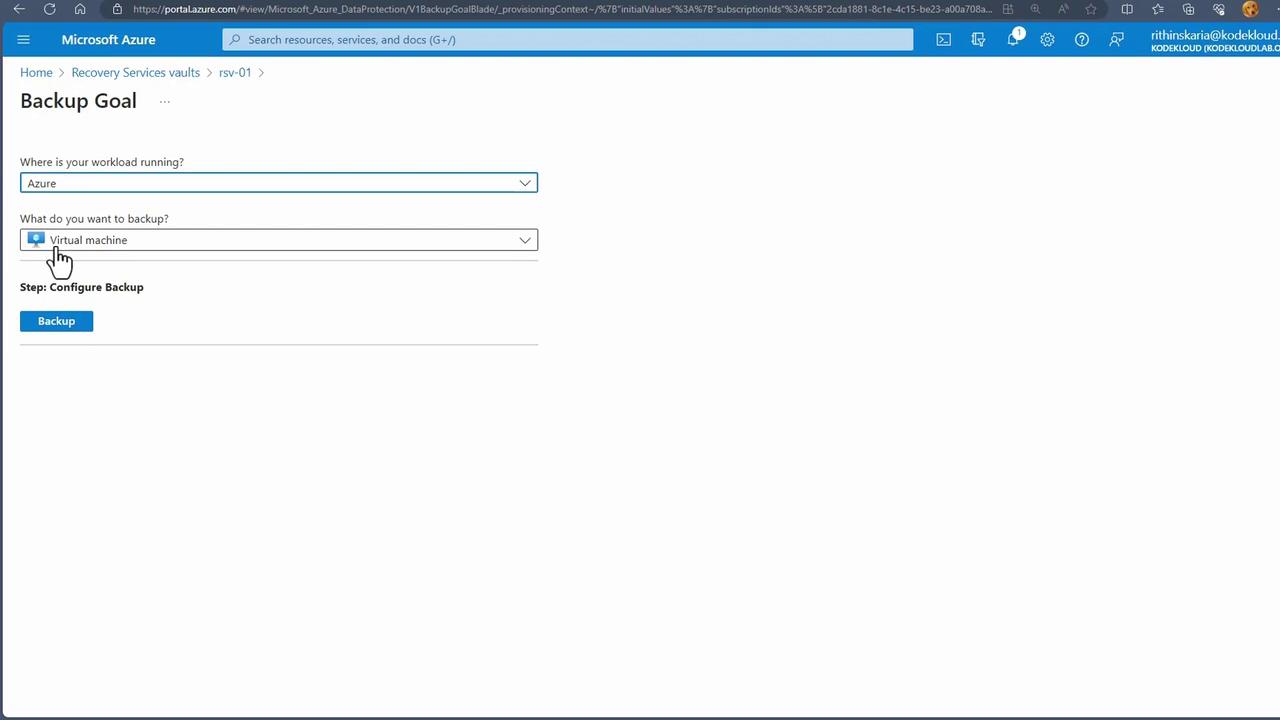Viewport: 1280px width, 720px height.
Task: Open Browser essentials heart icon
Action: click(x=1219, y=9)
